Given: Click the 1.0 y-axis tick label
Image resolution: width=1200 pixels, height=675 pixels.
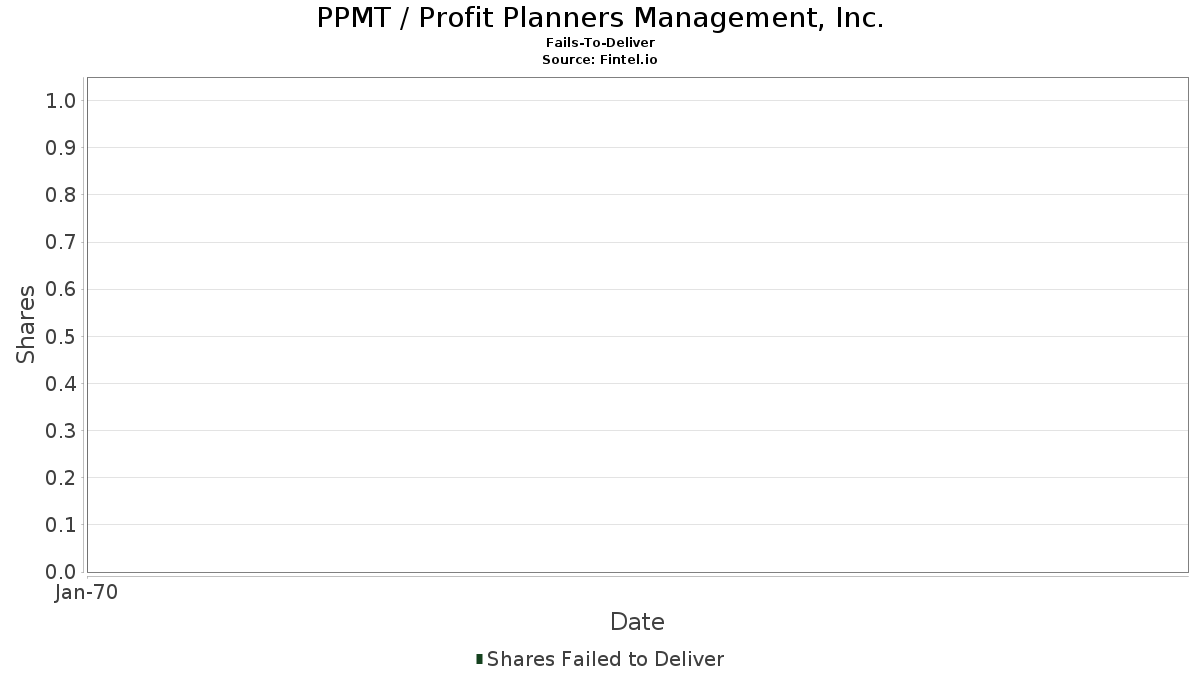Looking at the screenshot, I should [61, 100].
